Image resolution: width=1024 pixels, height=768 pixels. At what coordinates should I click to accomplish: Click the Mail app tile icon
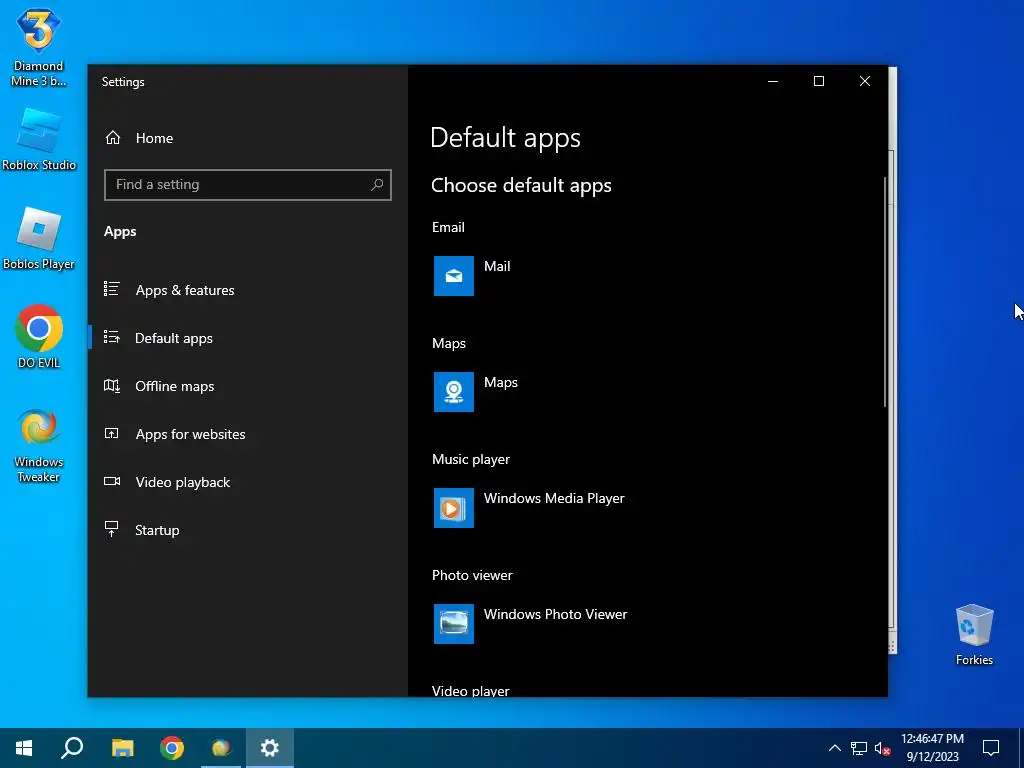coord(454,276)
